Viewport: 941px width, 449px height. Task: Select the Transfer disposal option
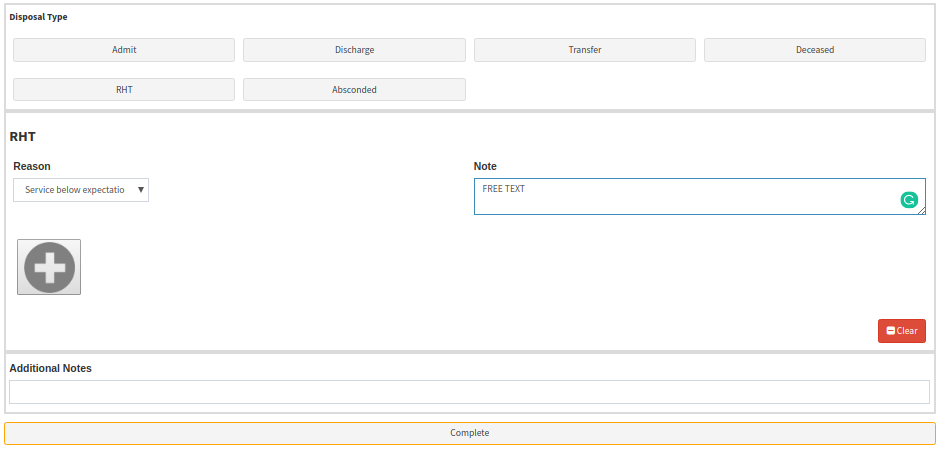[x=584, y=50]
